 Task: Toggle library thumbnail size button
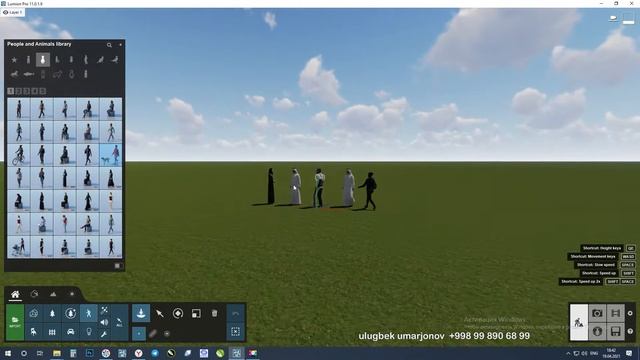pos(118,266)
